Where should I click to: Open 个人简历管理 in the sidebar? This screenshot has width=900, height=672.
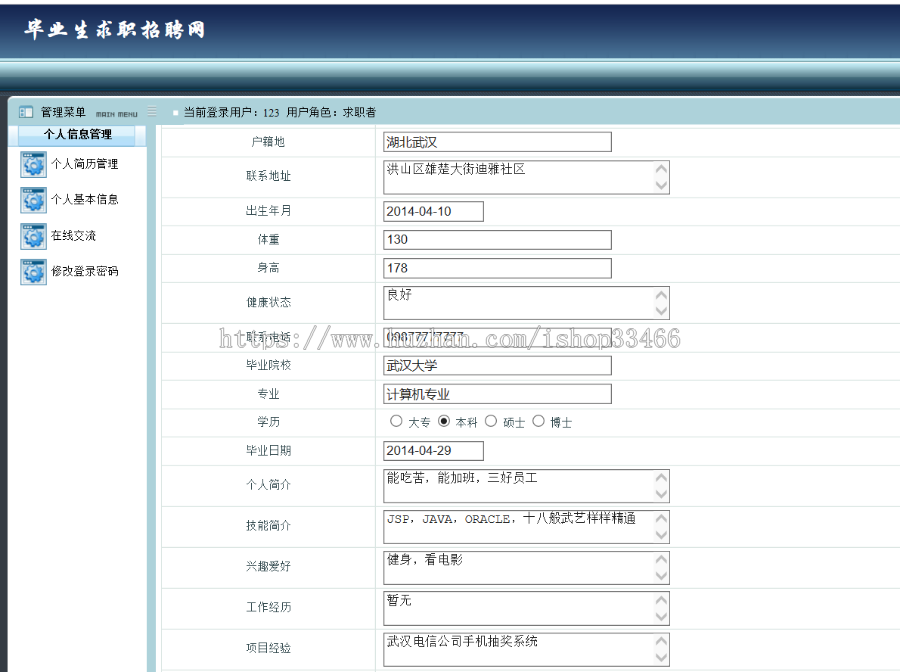pos(84,164)
